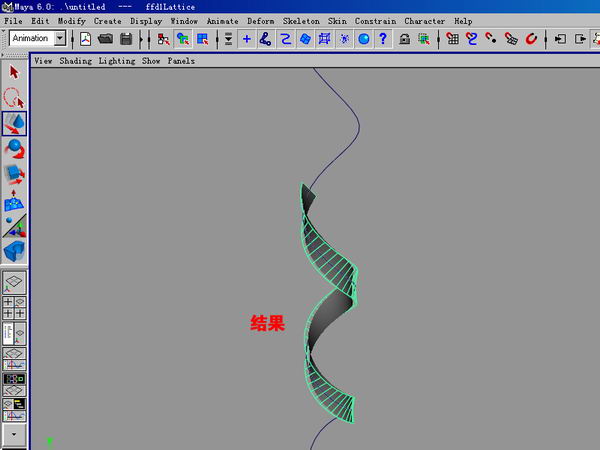Enable snap to grids
The height and width of the screenshot is (450, 600).
[x=452, y=39]
